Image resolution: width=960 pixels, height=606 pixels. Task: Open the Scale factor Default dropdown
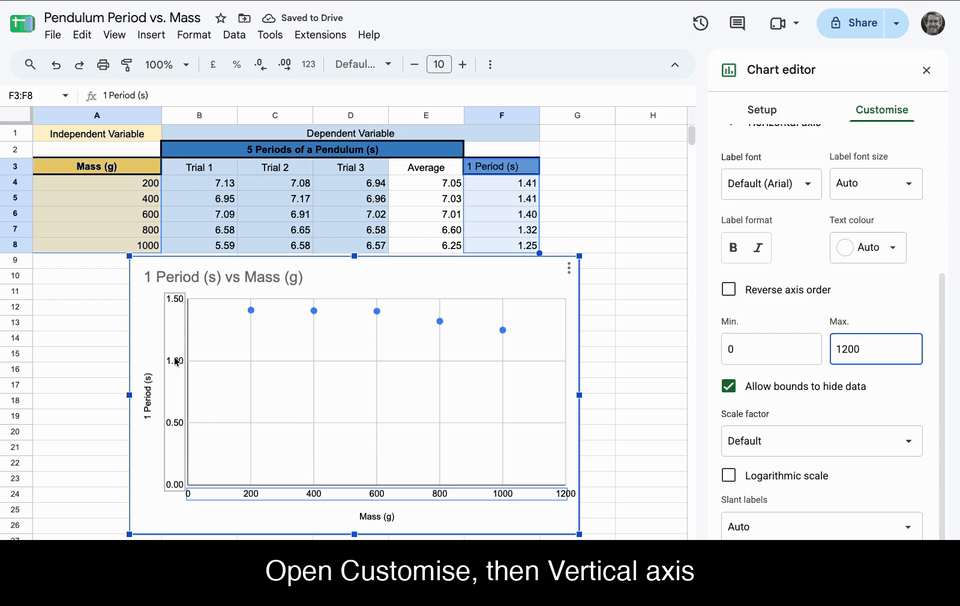[x=822, y=441]
